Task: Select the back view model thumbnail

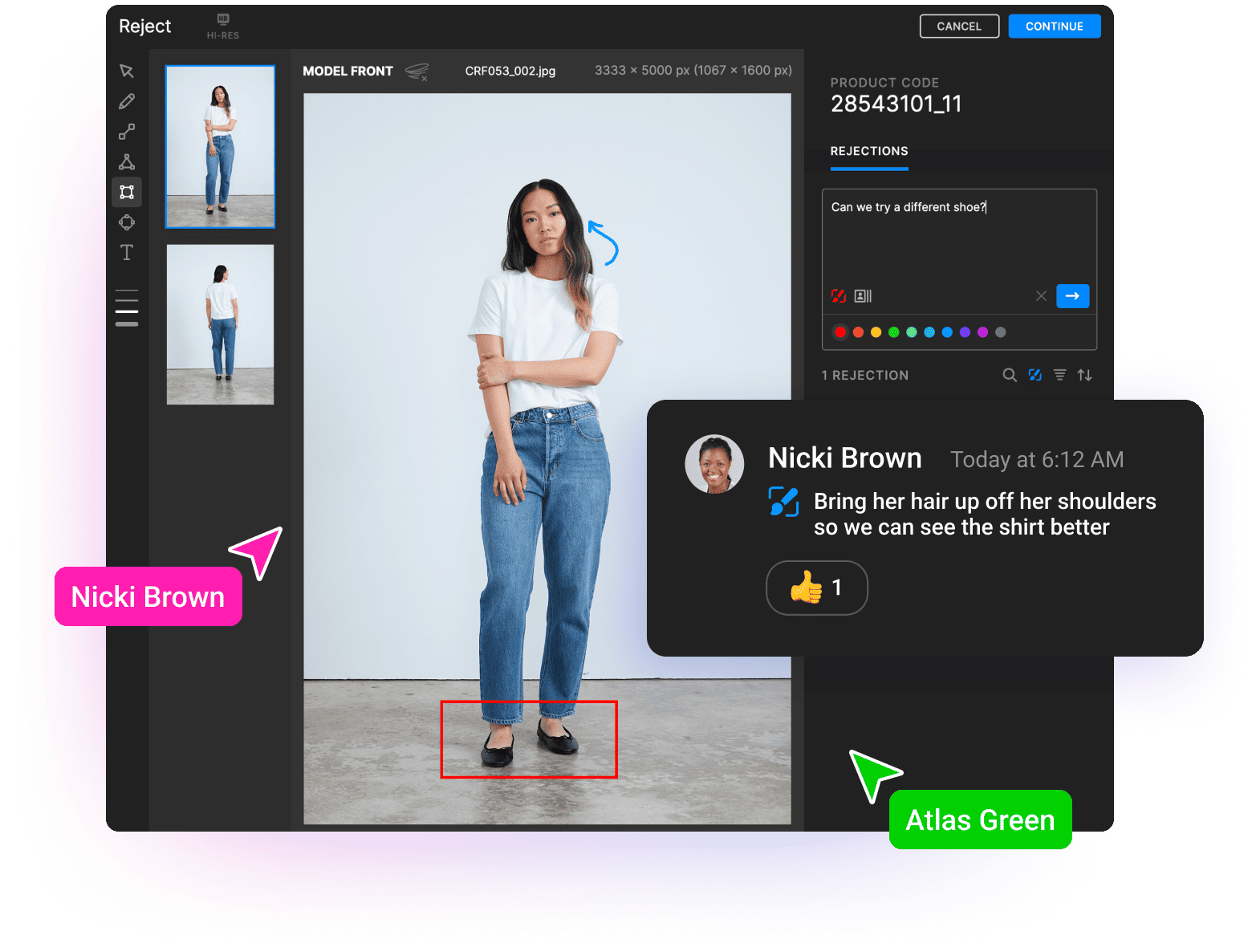Action: click(220, 324)
